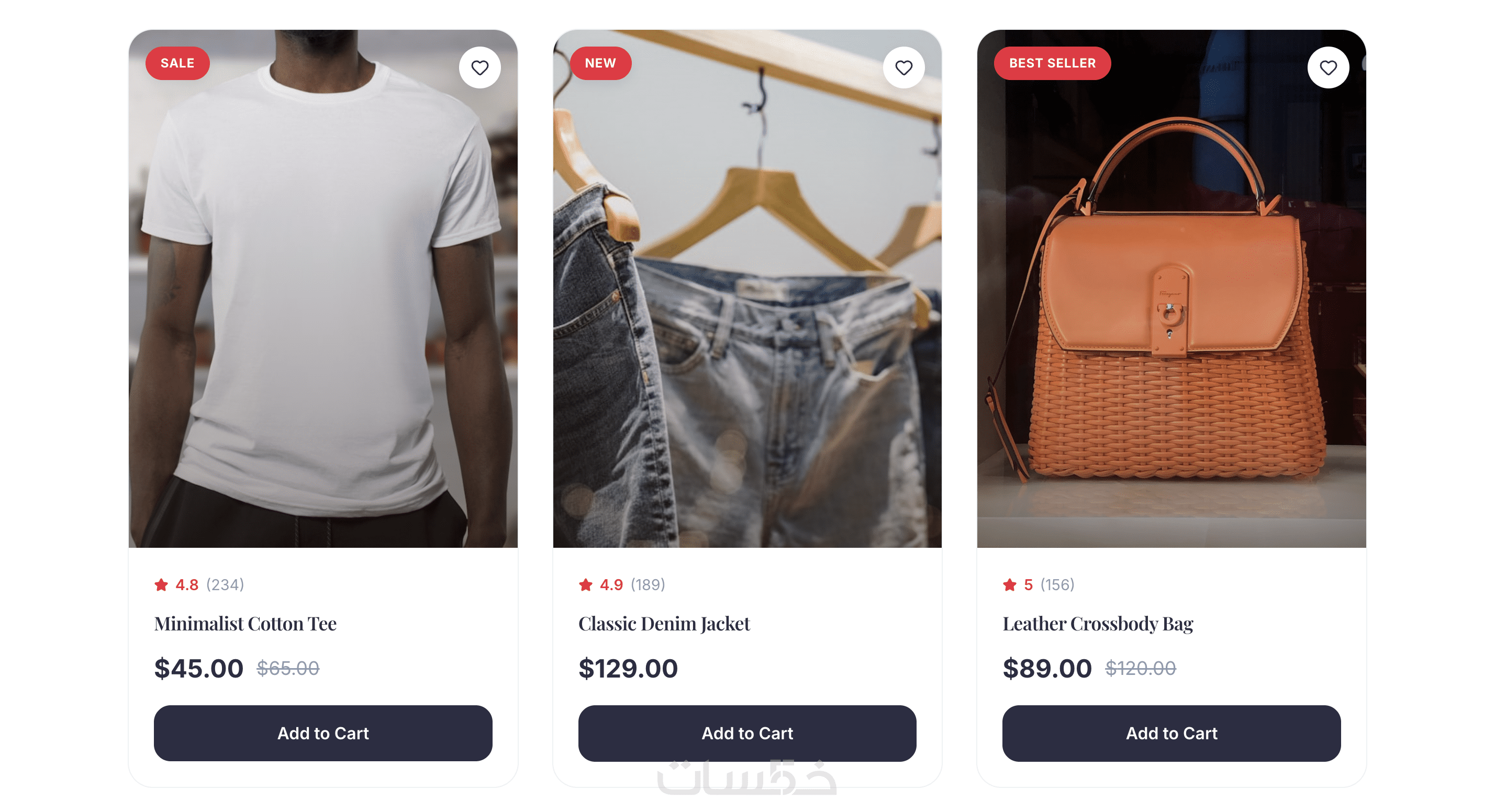1495x812 pixels.
Task: Open Leather Crossbody Bag product title
Action: [1098, 624]
